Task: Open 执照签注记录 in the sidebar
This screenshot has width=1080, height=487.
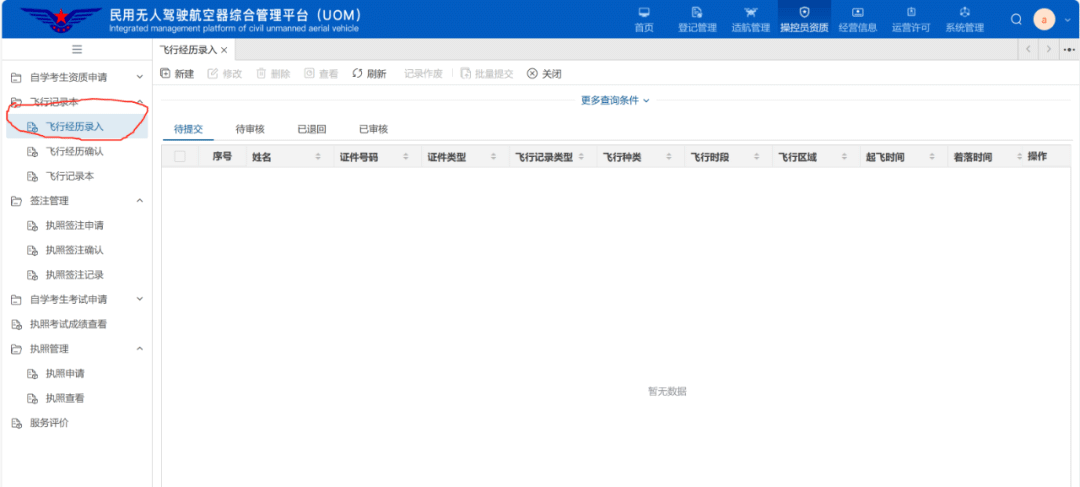Action: pos(76,275)
